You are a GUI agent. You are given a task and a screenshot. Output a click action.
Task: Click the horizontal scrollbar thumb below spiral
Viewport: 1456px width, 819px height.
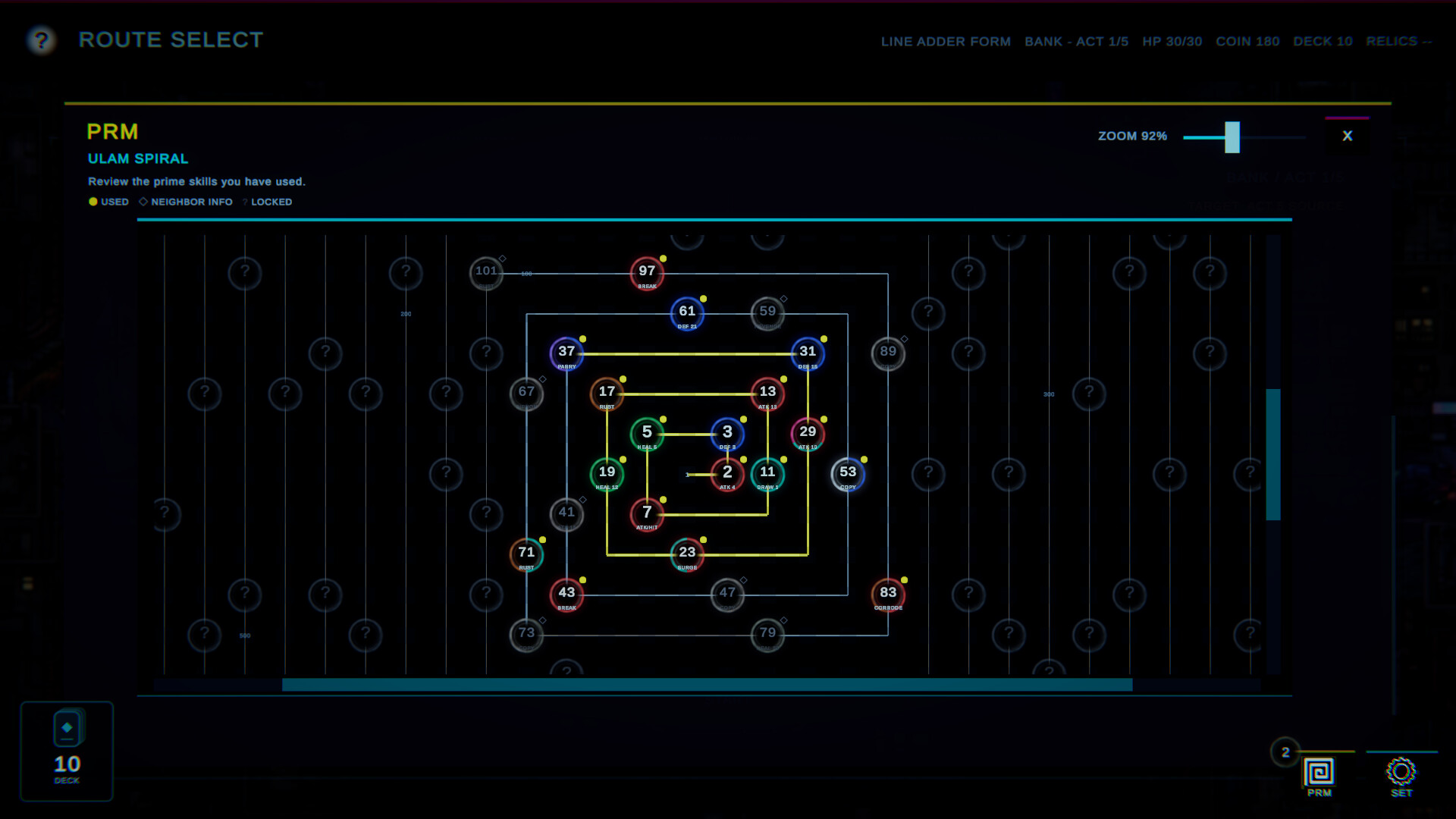pyautogui.click(x=707, y=685)
